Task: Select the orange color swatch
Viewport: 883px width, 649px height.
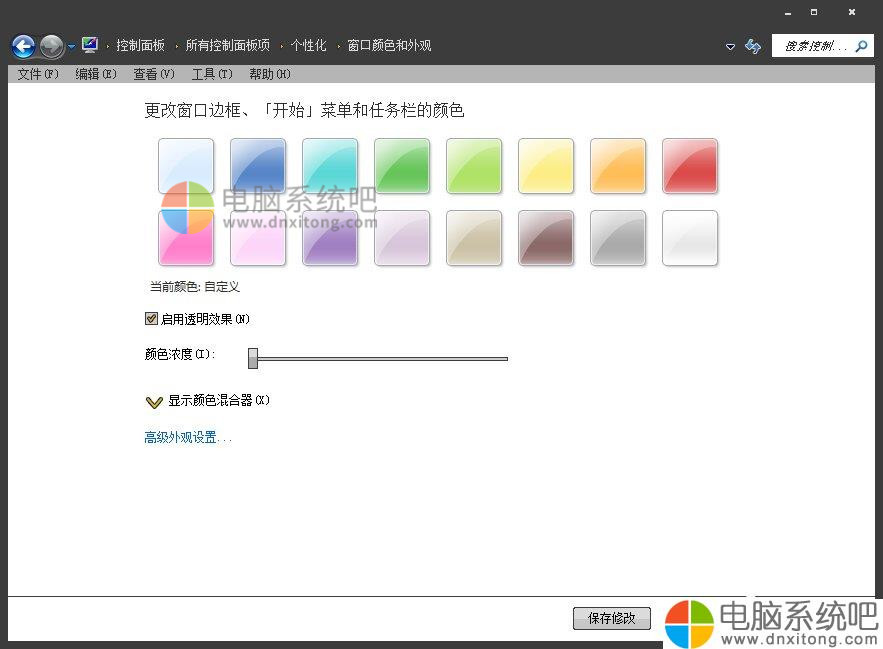Action: click(618, 166)
